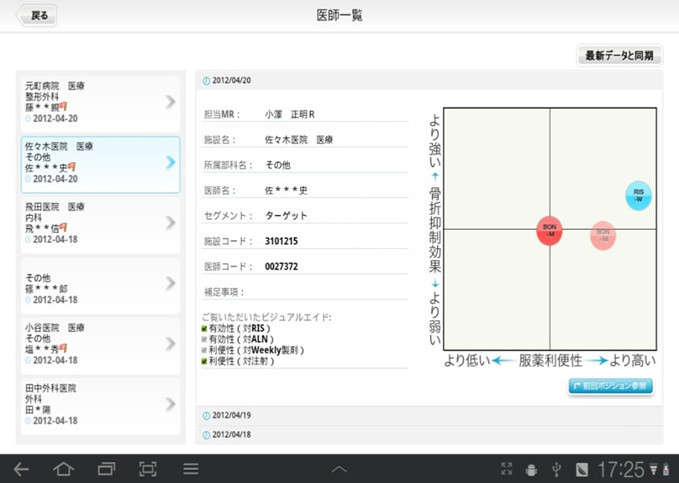This screenshot has width=679, height=483.
Task: Tap the notification card icon before clock
Action: [582, 469]
